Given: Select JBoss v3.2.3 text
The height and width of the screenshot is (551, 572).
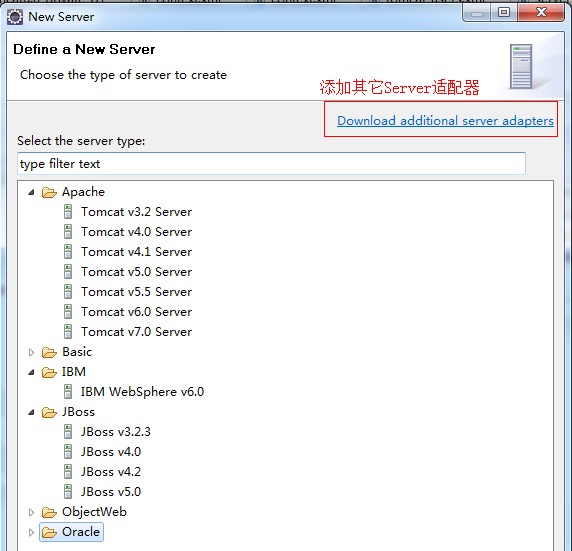Looking at the screenshot, I should tap(116, 432).
